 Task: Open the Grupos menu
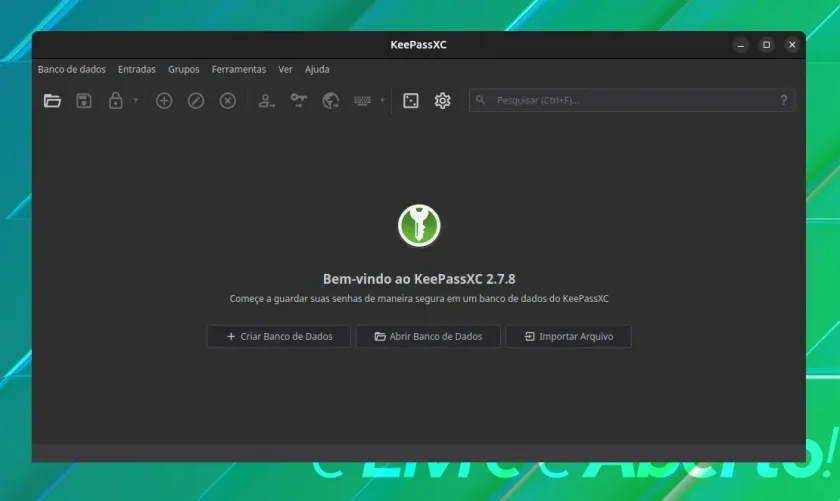pyautogui.click(x=184, y=69)
